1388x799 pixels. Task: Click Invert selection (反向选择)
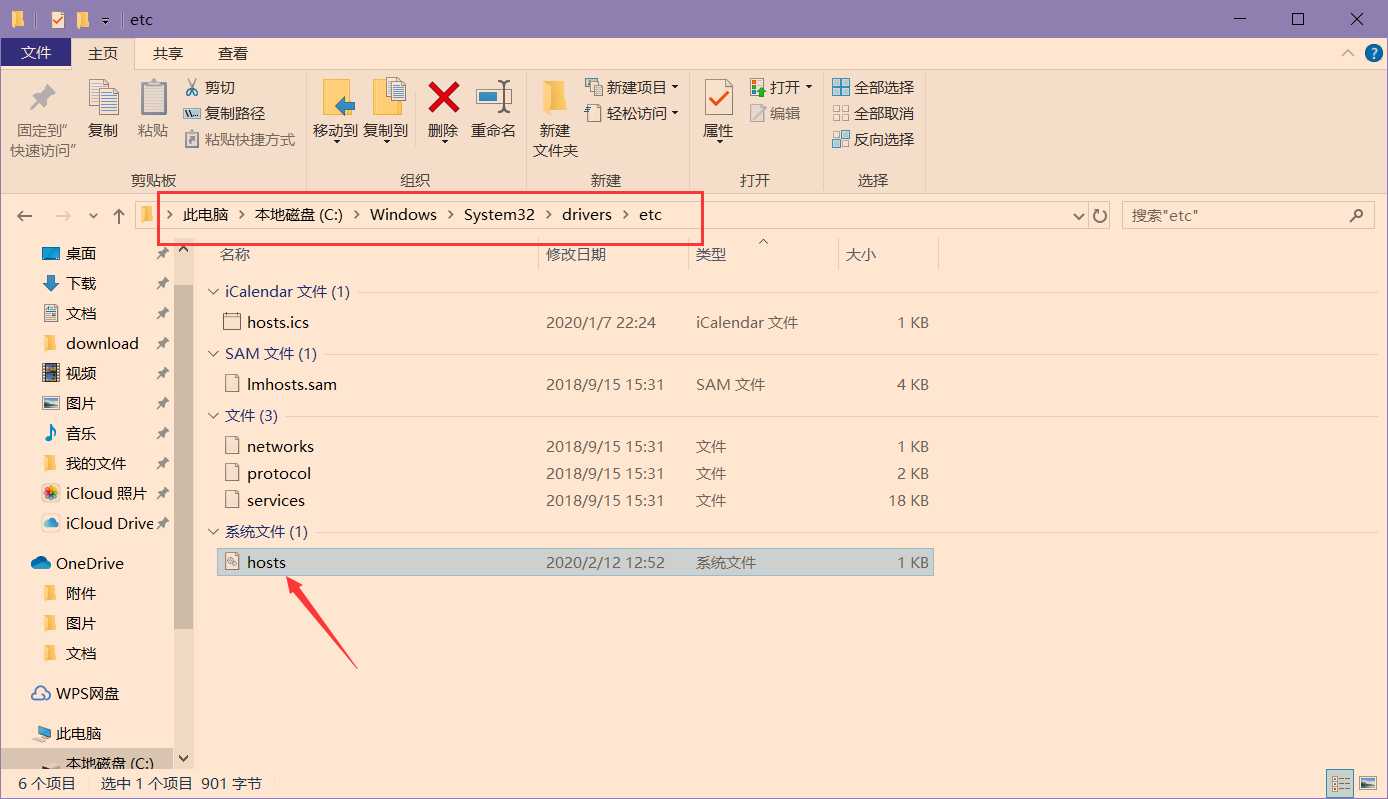(873, 139)
